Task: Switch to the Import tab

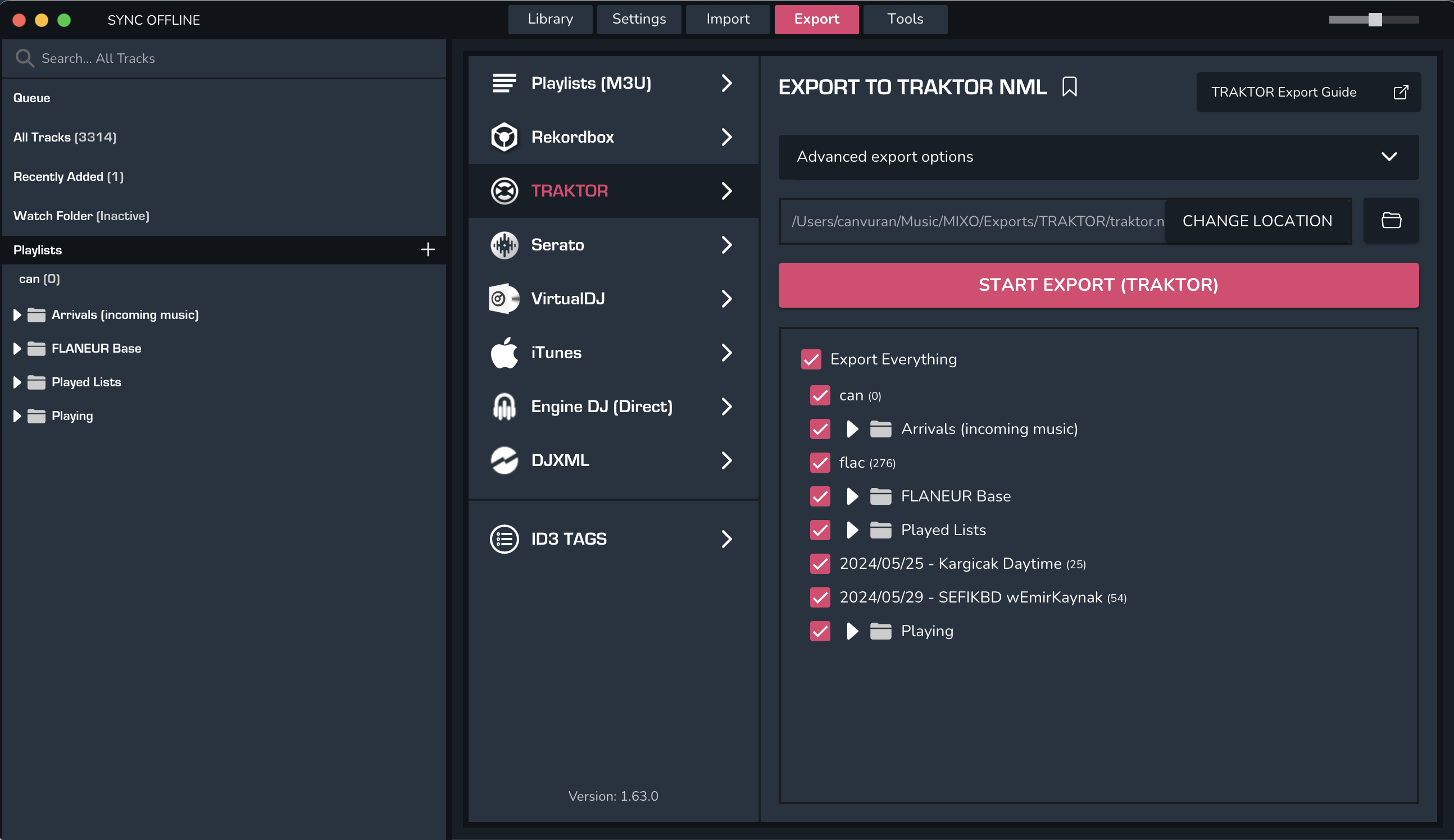Action: click(727, 19)
